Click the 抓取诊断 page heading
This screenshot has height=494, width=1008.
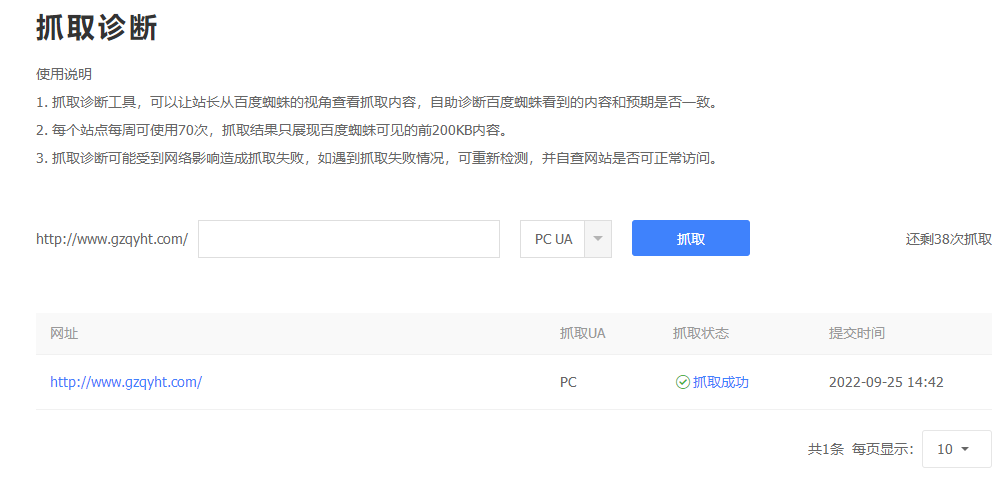97,28
